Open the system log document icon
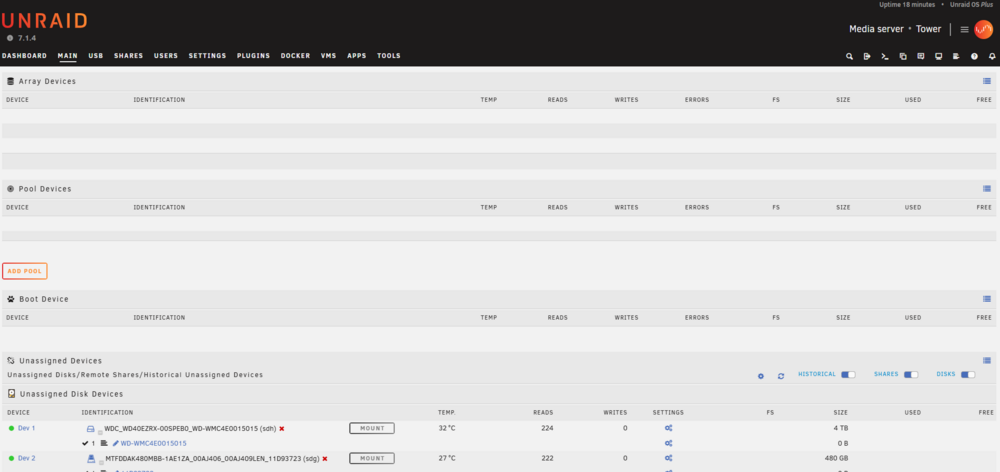Viewport: 1000px width, 472px height. (957, 56)
